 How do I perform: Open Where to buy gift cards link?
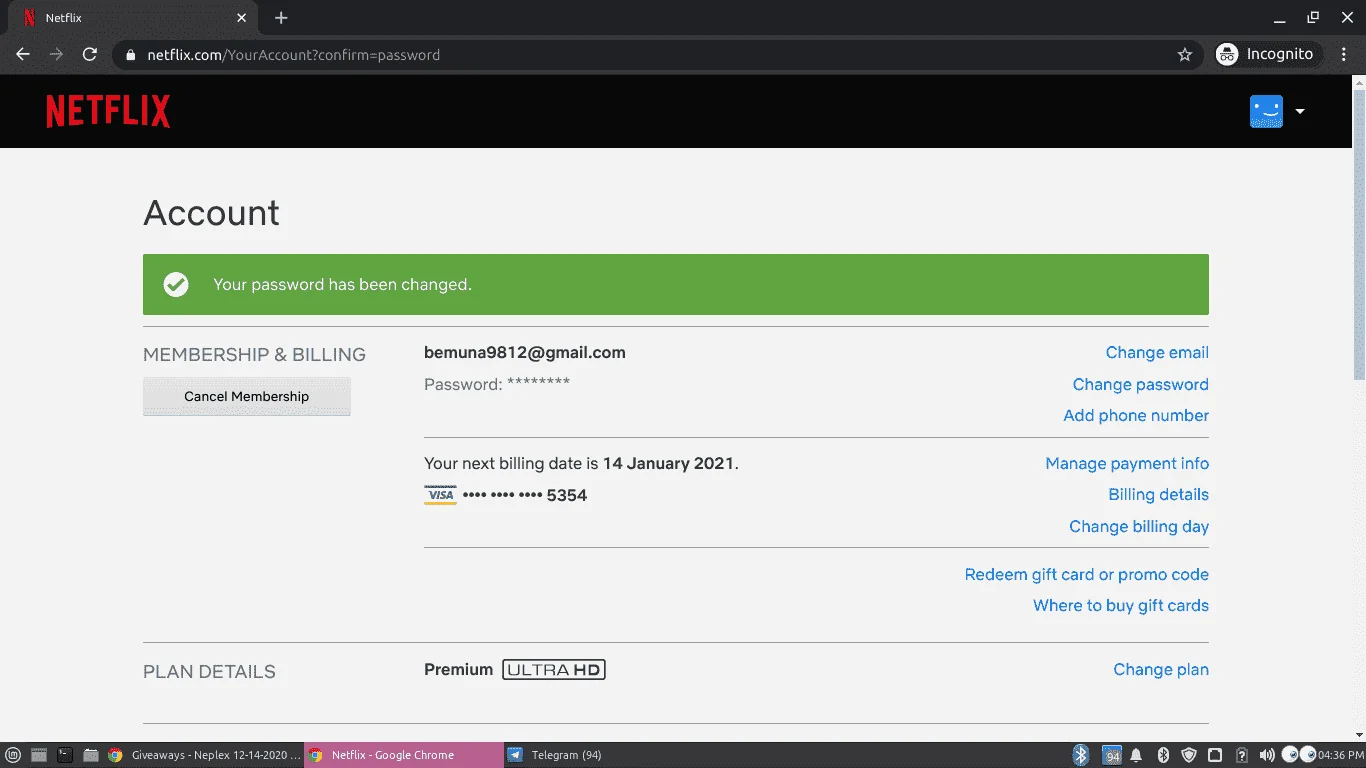pyautogui.click(x=1120, y=606)
